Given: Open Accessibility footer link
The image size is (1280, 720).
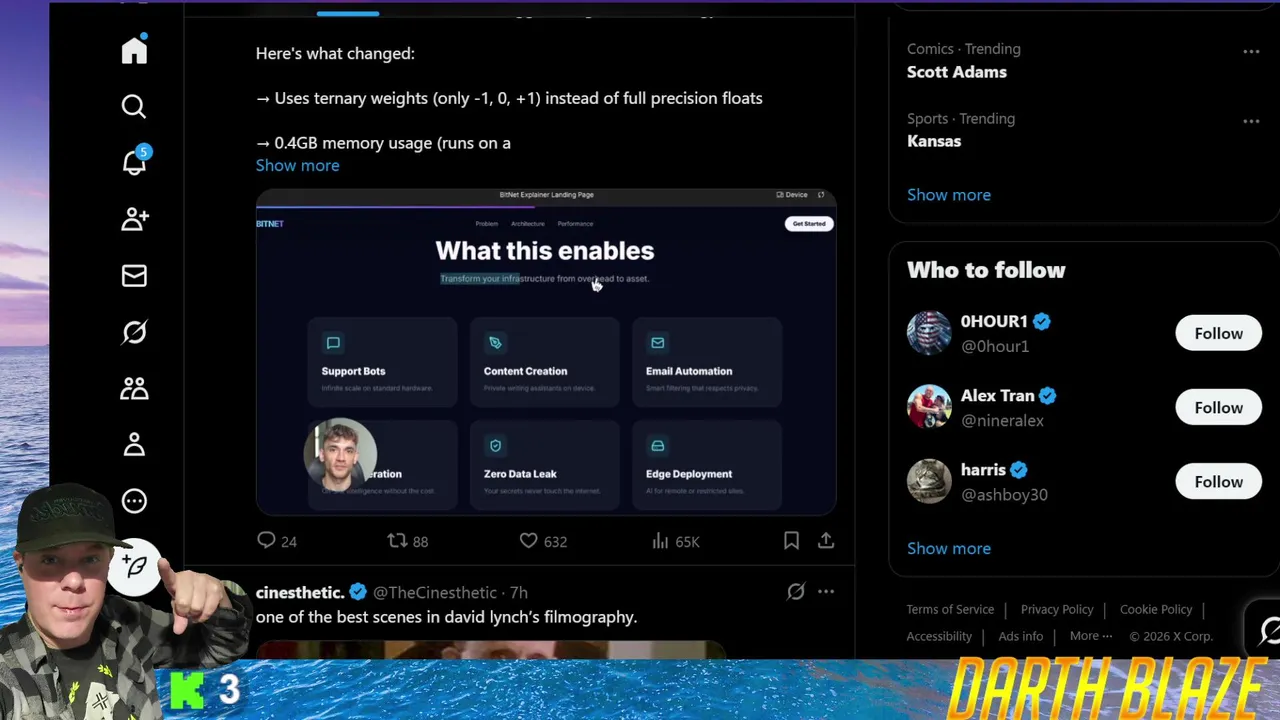Looking at the screenshot, I should 939,636.
